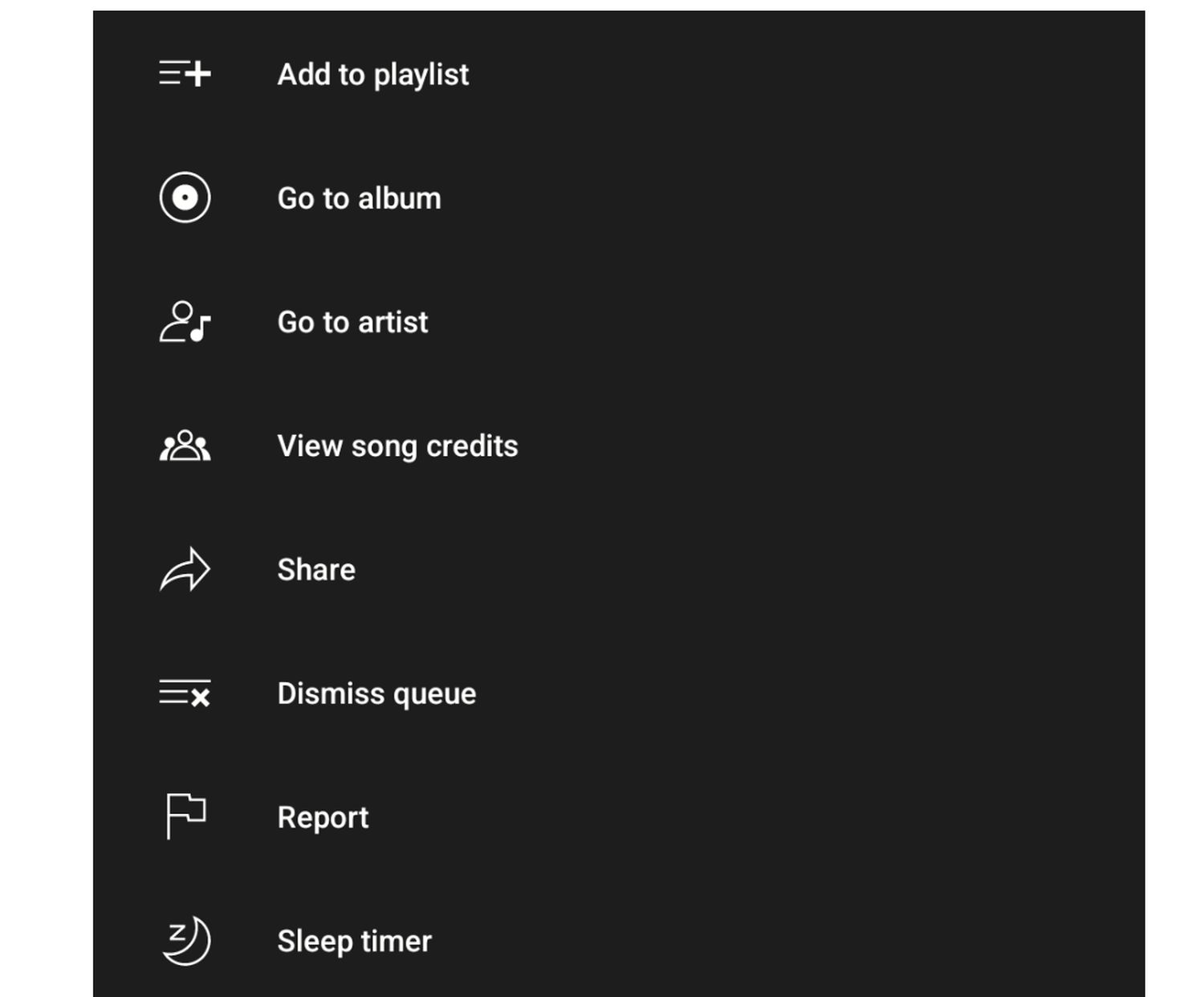Click the sleep timer moon icon
The width and height of the screenshot is (1204, 997).
point(185,941)
